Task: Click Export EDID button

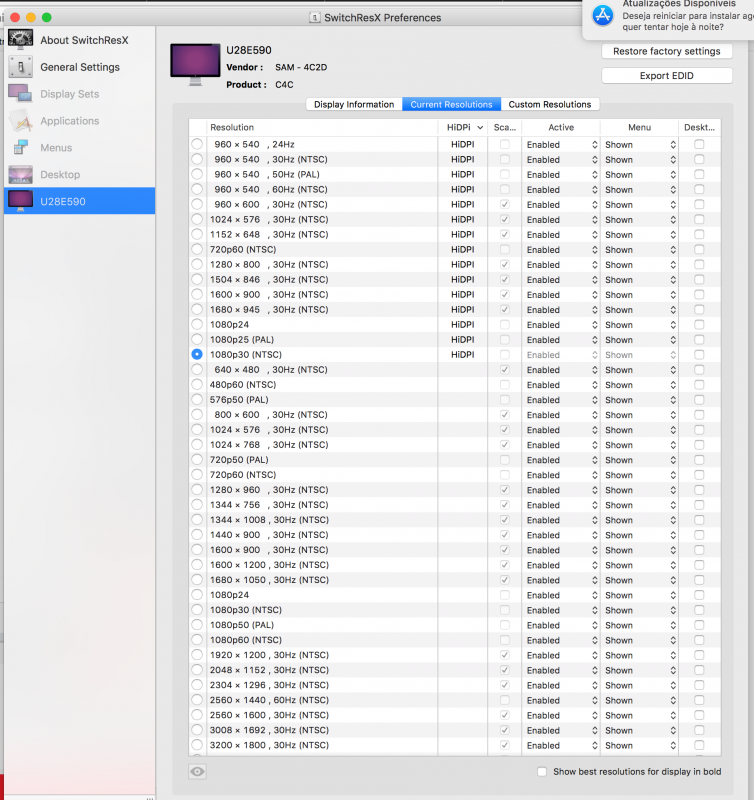Action: [x=667, y=76]
